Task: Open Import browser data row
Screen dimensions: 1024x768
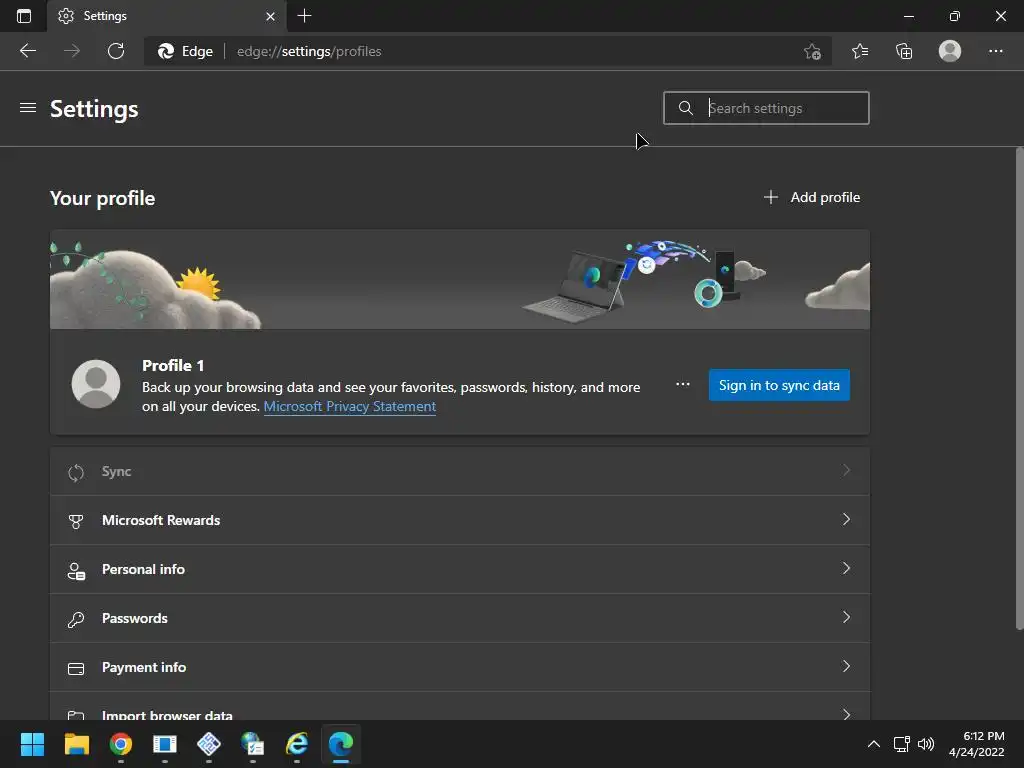Action: point(460,707)
